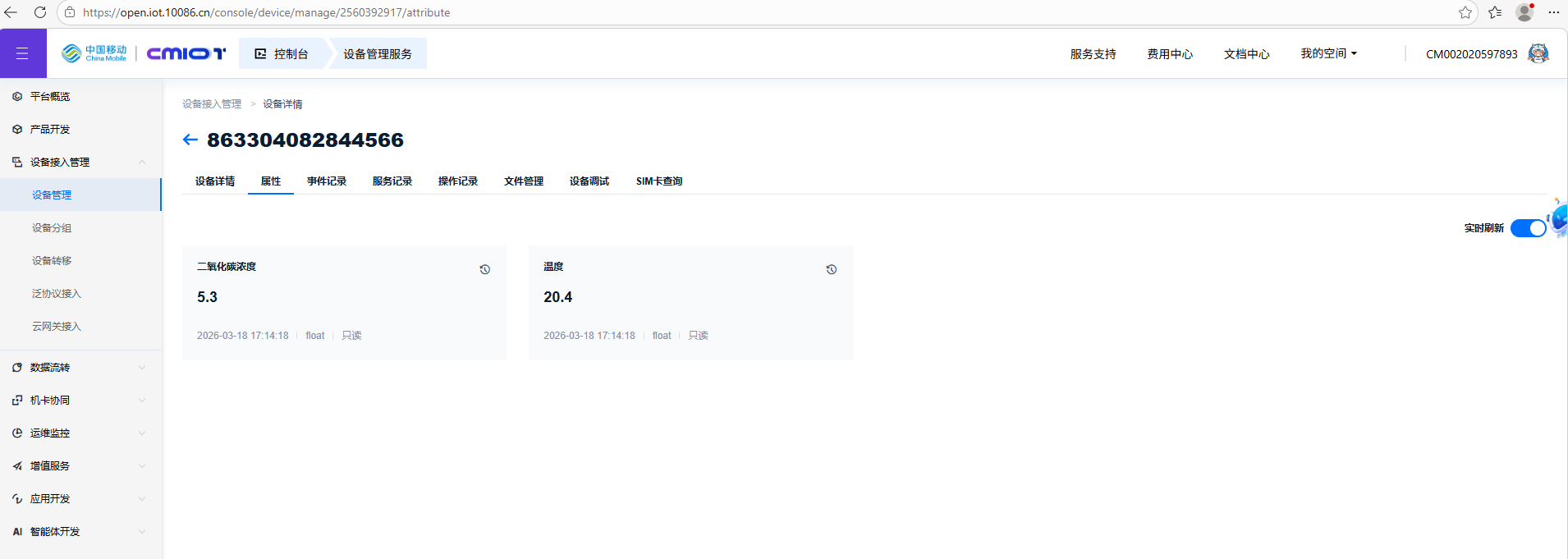Screen dimensions: 1568x559
Task: View history for 二氧化碳浓度 property
Action: 485,269
